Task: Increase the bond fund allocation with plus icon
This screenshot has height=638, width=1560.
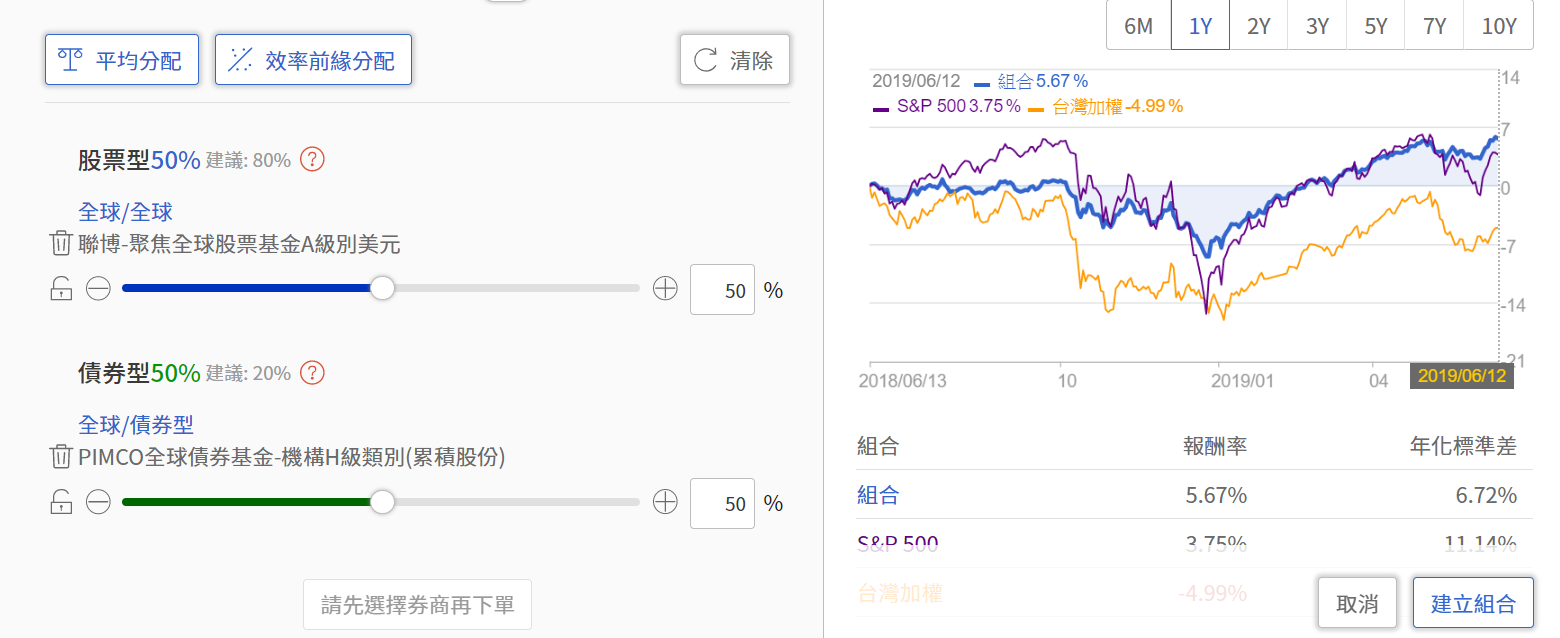Action: click(665, 502)
